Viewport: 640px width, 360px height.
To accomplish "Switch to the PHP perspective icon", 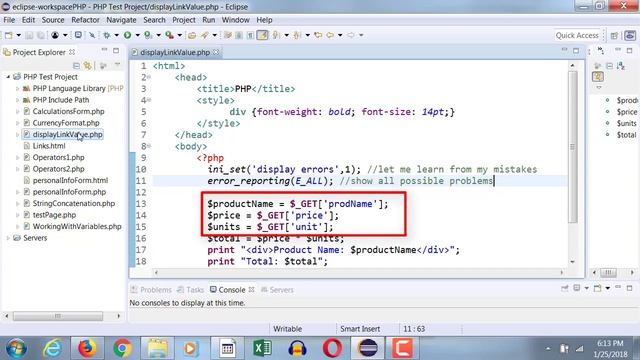I will [630, 36].
